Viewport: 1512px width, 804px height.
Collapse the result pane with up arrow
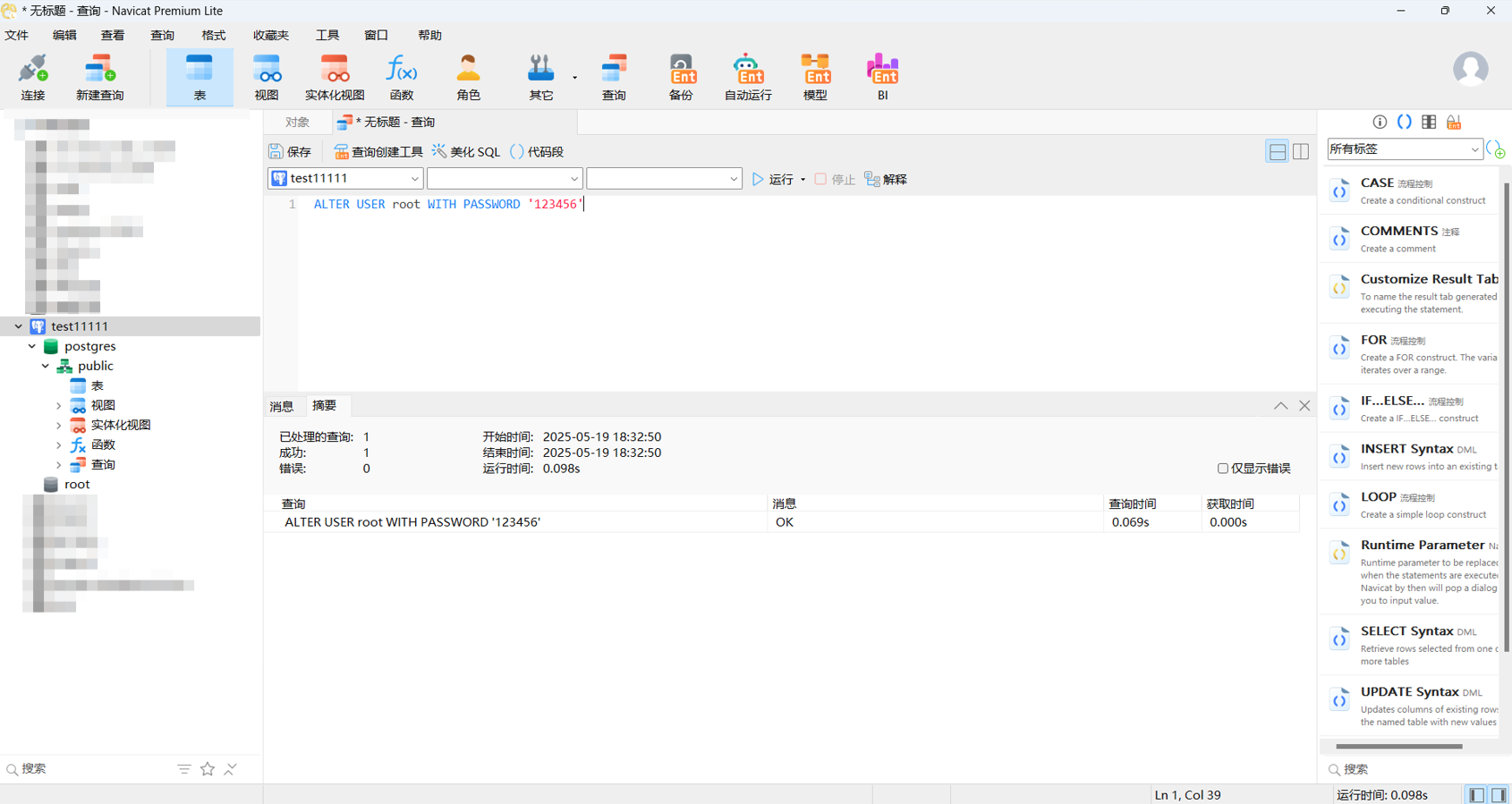1281,406
